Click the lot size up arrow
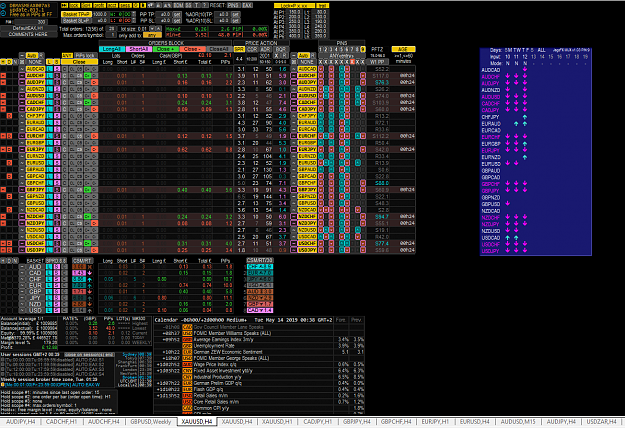The image size is (625, 428). click(159, 28)
